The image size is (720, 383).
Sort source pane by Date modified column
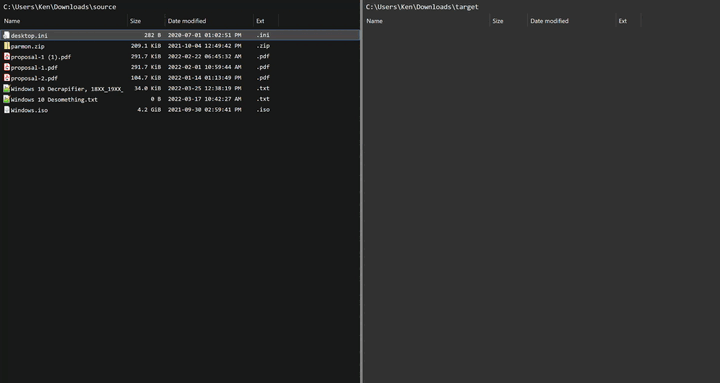click(187, 21)
